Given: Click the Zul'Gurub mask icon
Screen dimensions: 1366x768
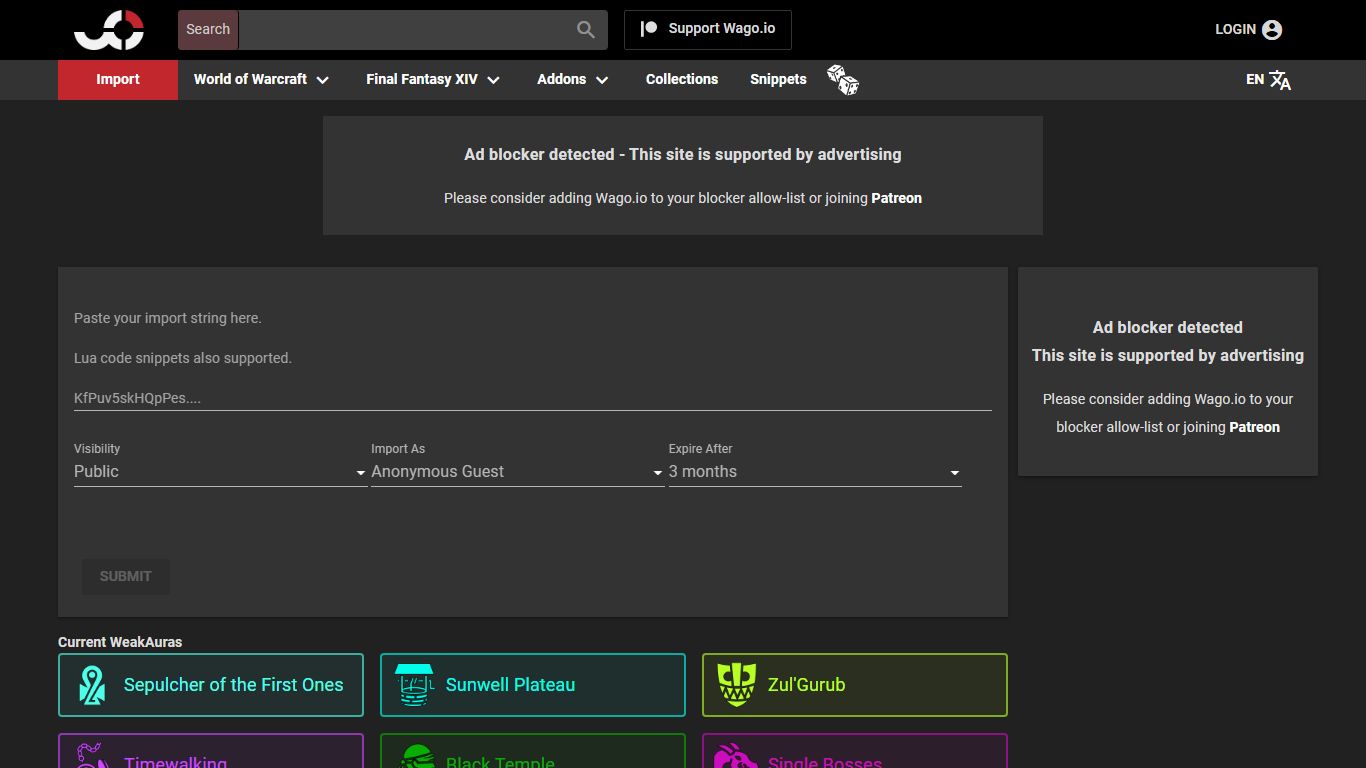Looking at the screenshot, I should coord(736,685).
